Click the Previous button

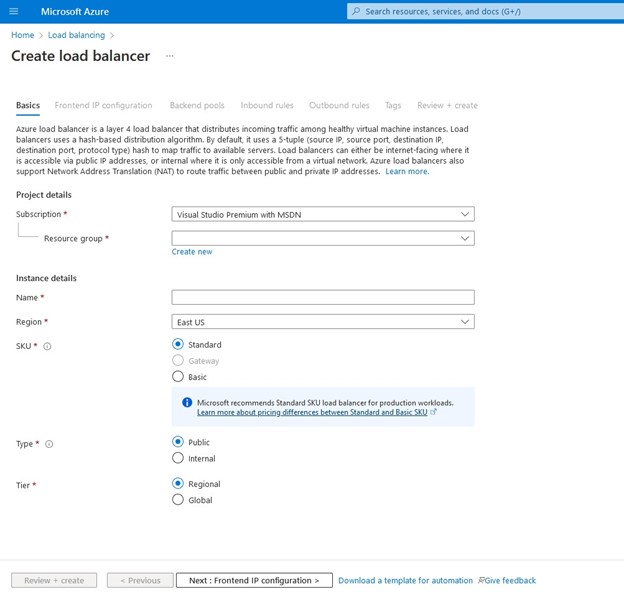140,580
